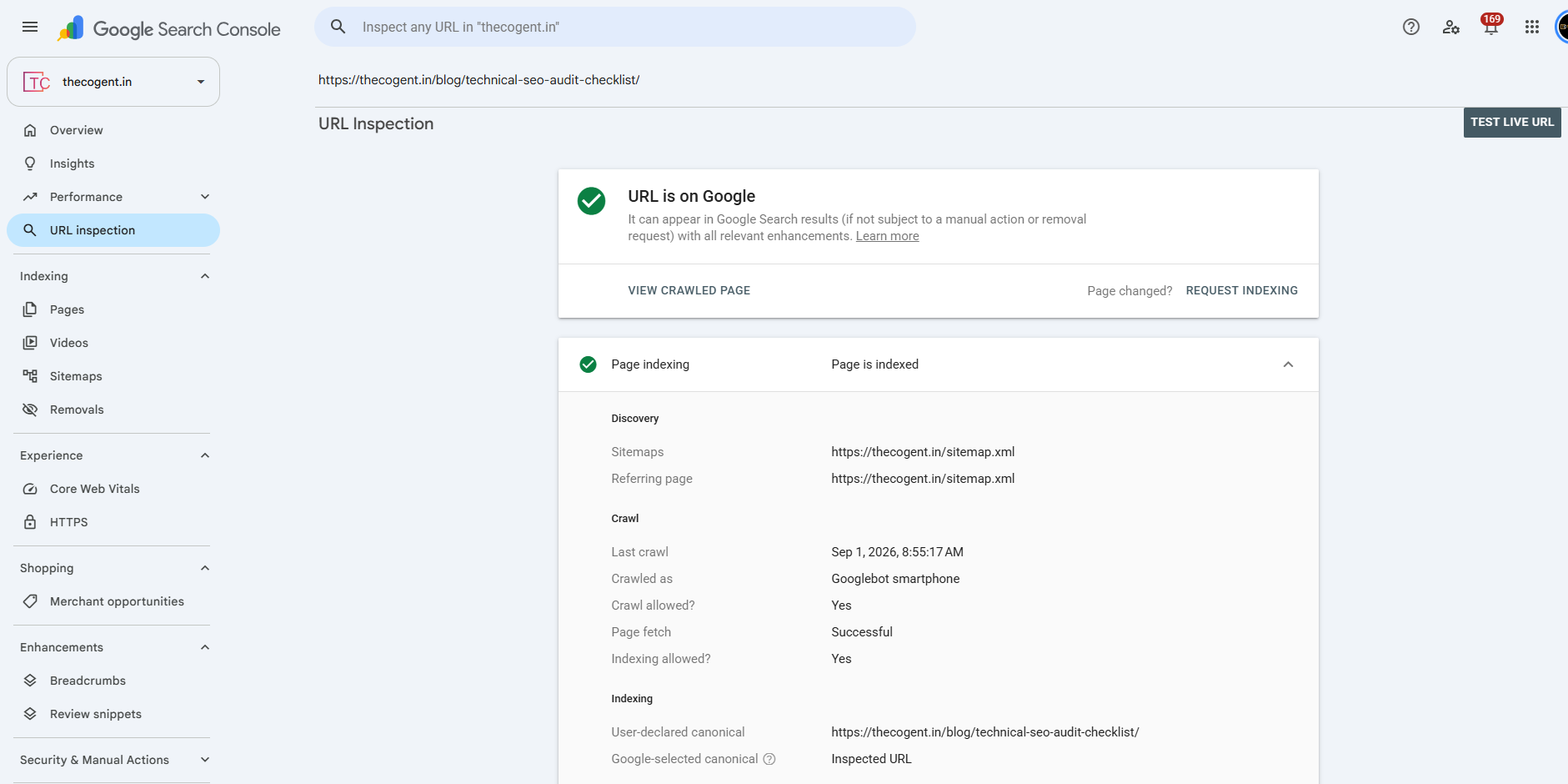
Task: Click the Google account avatar
Action: pyautogui.click(x=1561, y=27)
